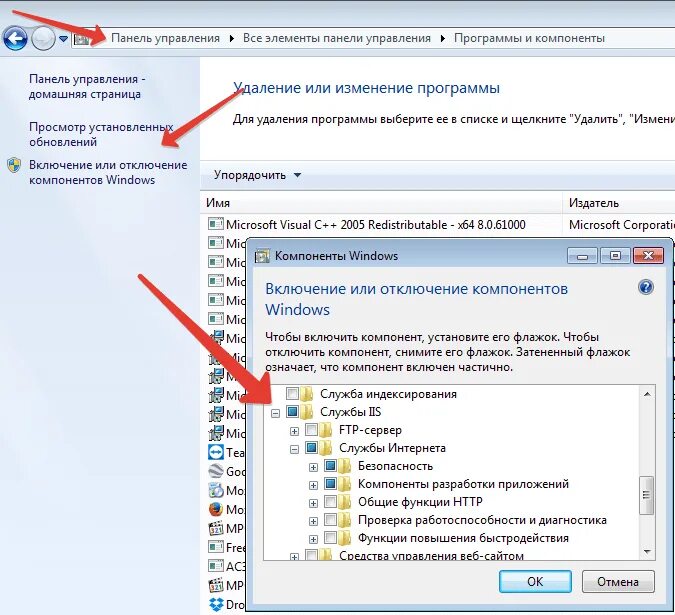The image size is (675, 615).
Task: Click the components list scrollbar thumb
Action: (x=647, y=495)
